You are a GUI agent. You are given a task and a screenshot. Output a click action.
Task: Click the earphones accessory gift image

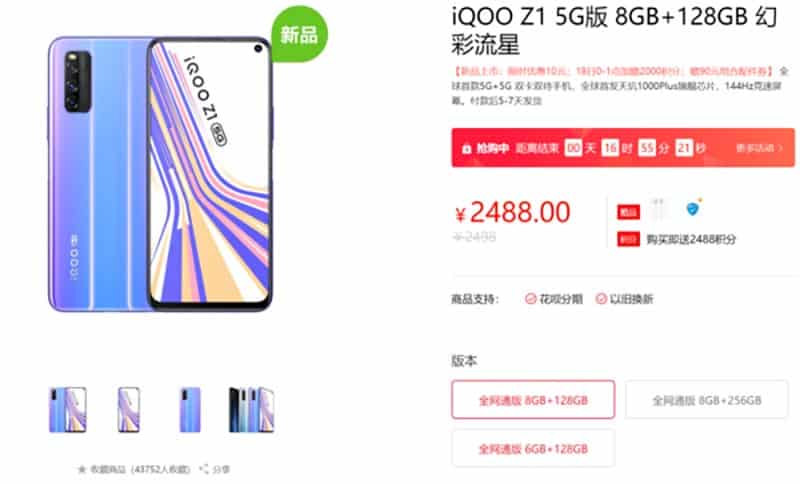coord(659,209)
